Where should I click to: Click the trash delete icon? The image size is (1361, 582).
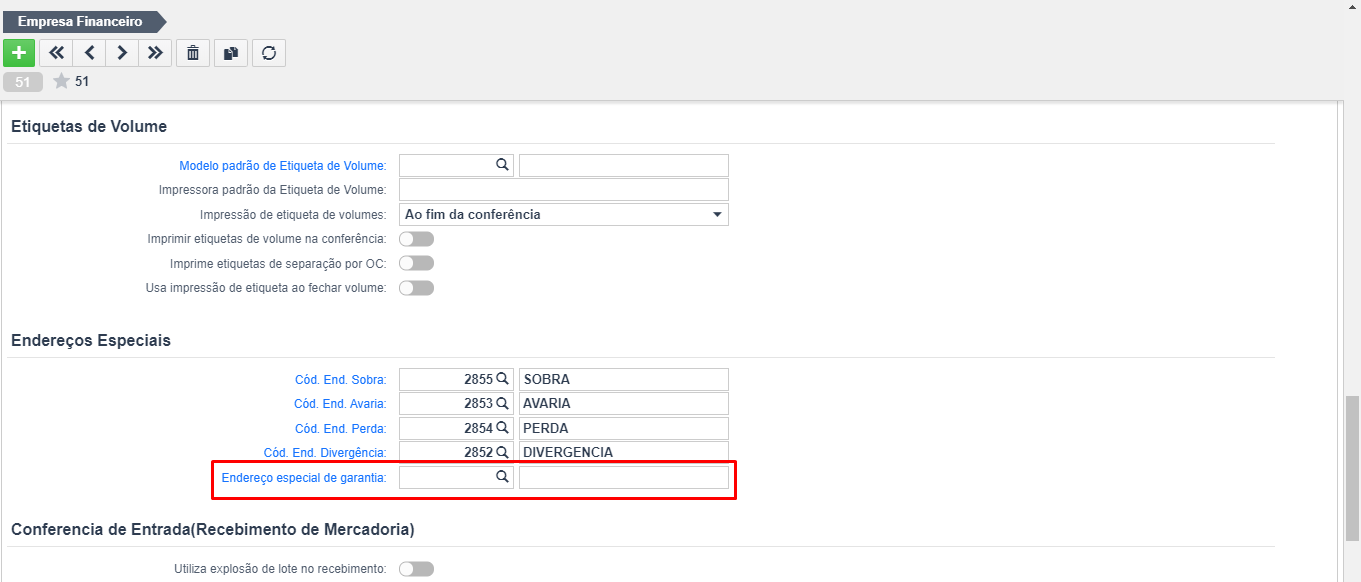coord(193,53)
